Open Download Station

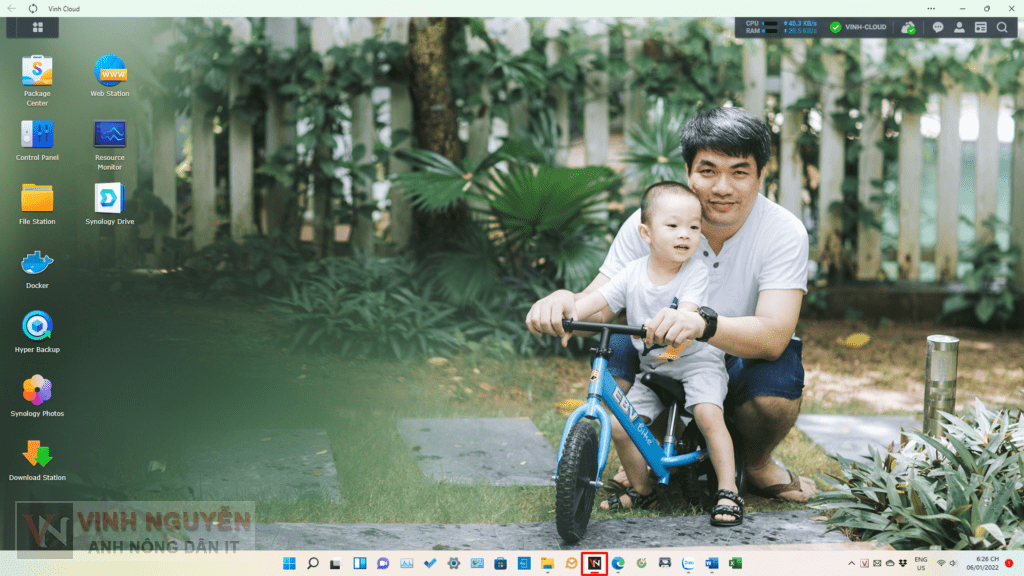pos(37,455)
